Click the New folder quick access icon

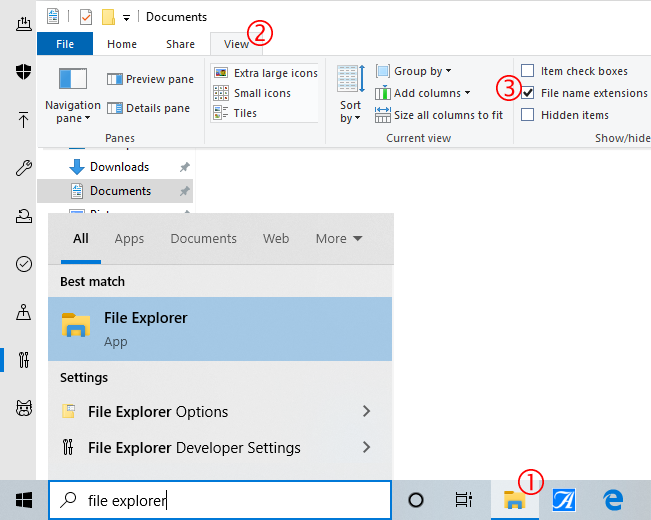click(108, 17)
